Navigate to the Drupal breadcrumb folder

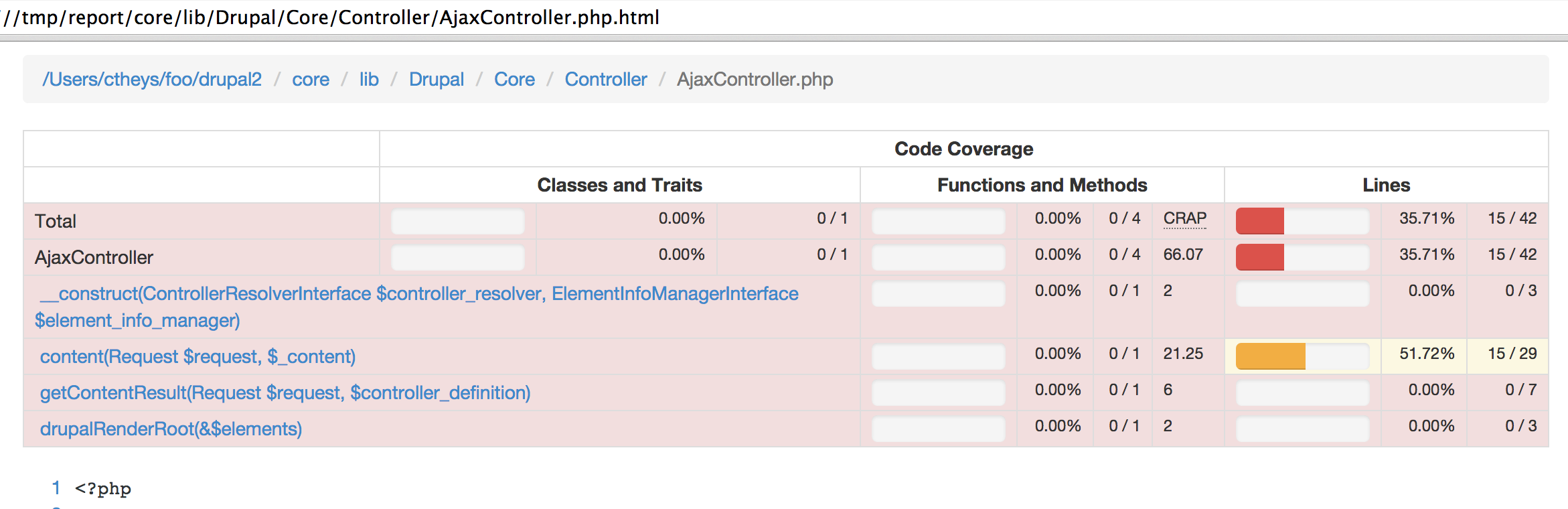tap(437, 80)
